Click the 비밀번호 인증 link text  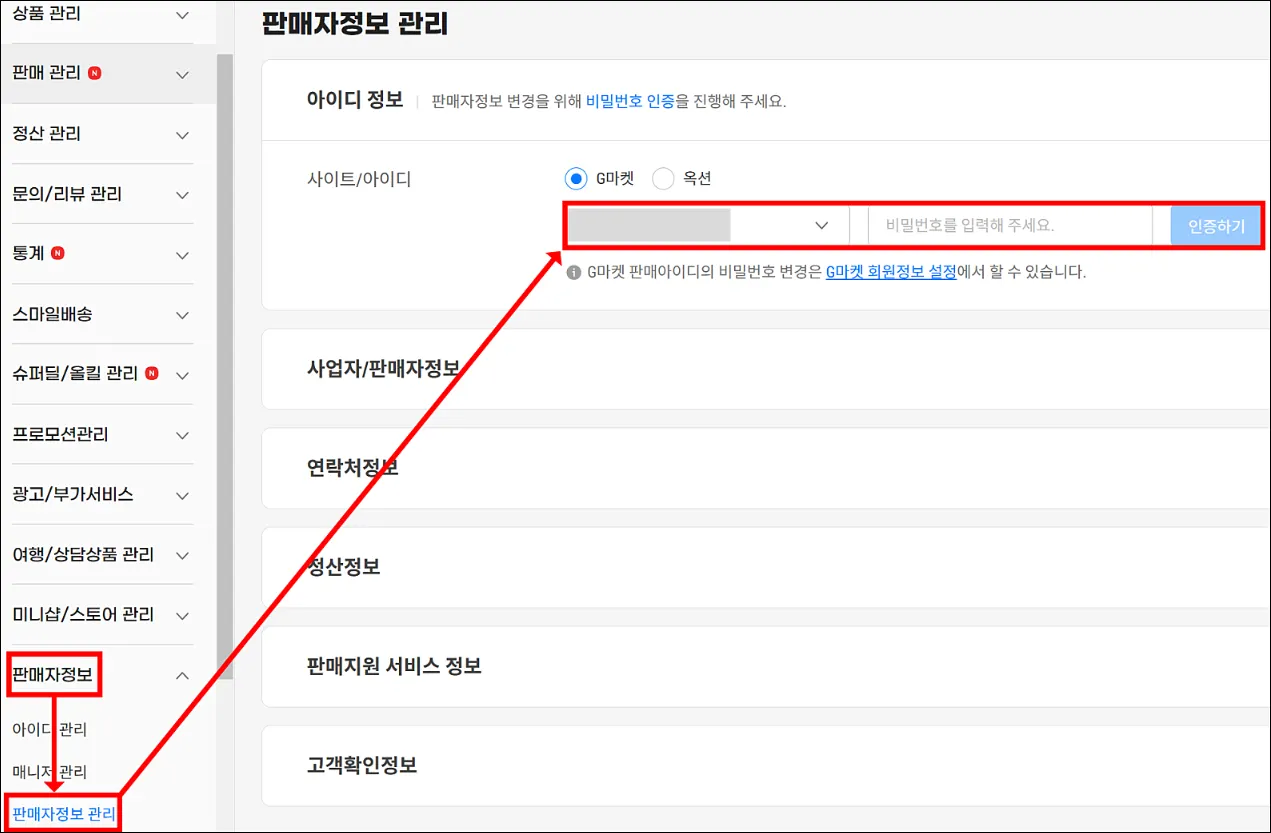click(630, 102)
